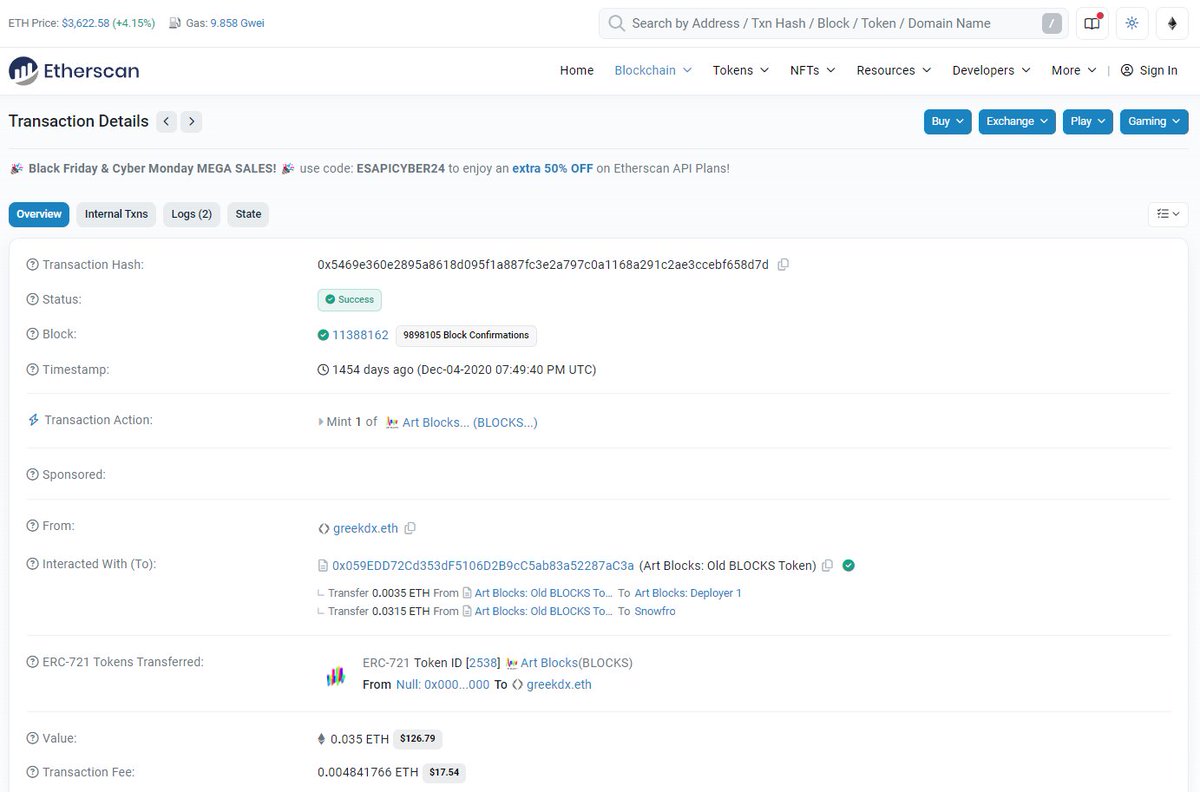Click help icon next to Interacted With
1200x792 pixels.
coord(33,564)
